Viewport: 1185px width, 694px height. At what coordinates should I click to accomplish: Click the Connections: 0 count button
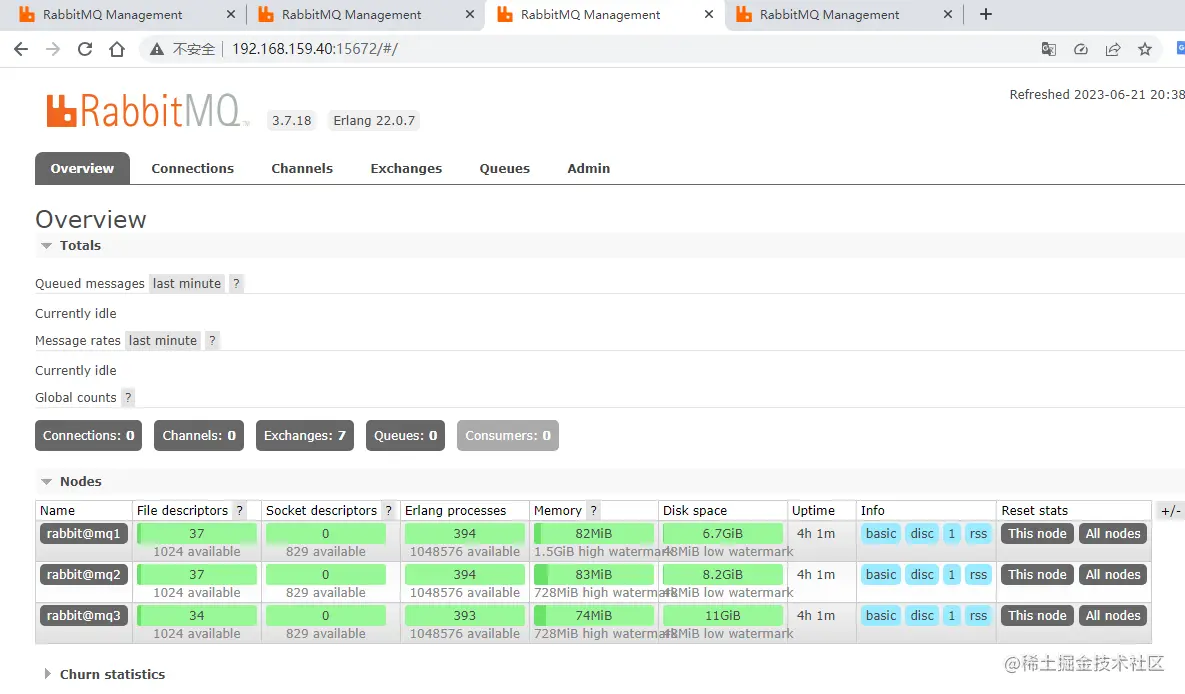(x=88, y=435)
